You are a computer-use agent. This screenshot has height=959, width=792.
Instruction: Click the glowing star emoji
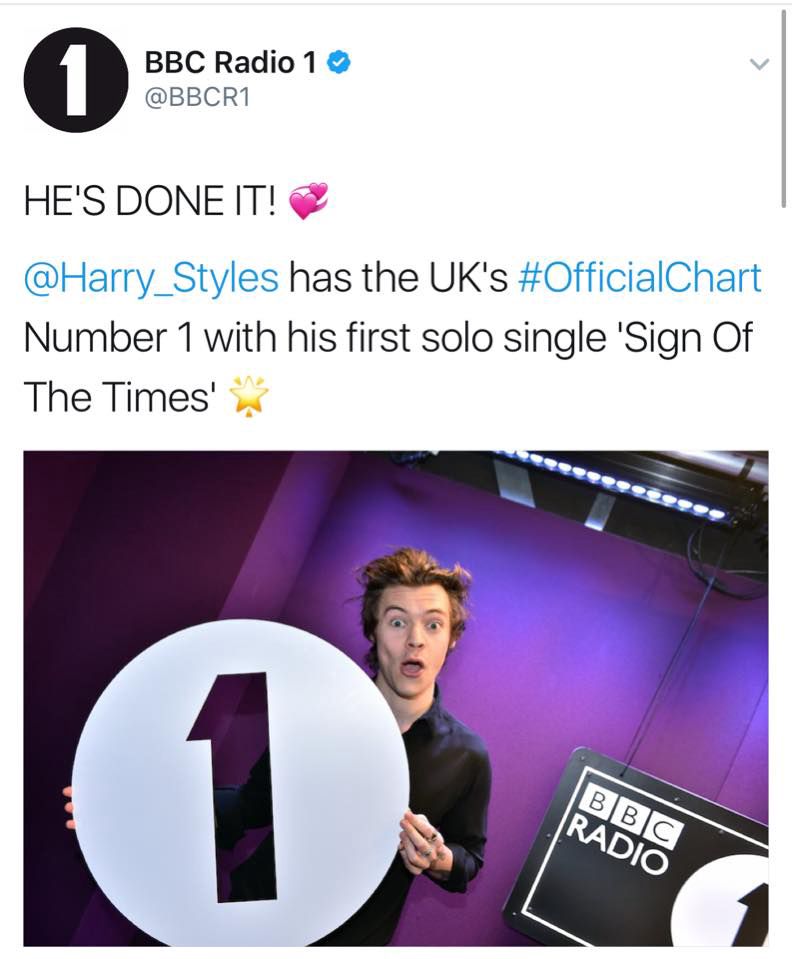pos(248,397)
